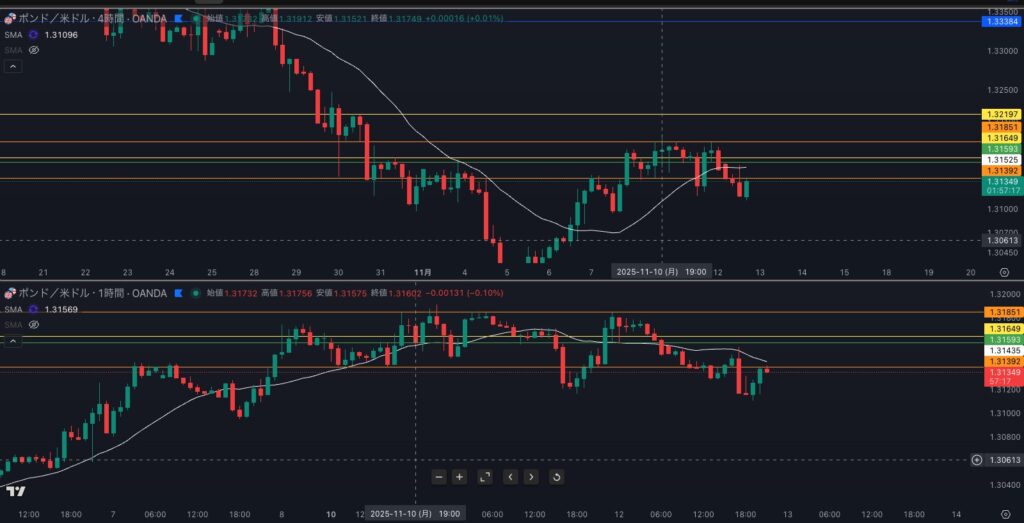Click the zoom in plus button
This screenshot has height=523, width=1024.
click(459, 477)
